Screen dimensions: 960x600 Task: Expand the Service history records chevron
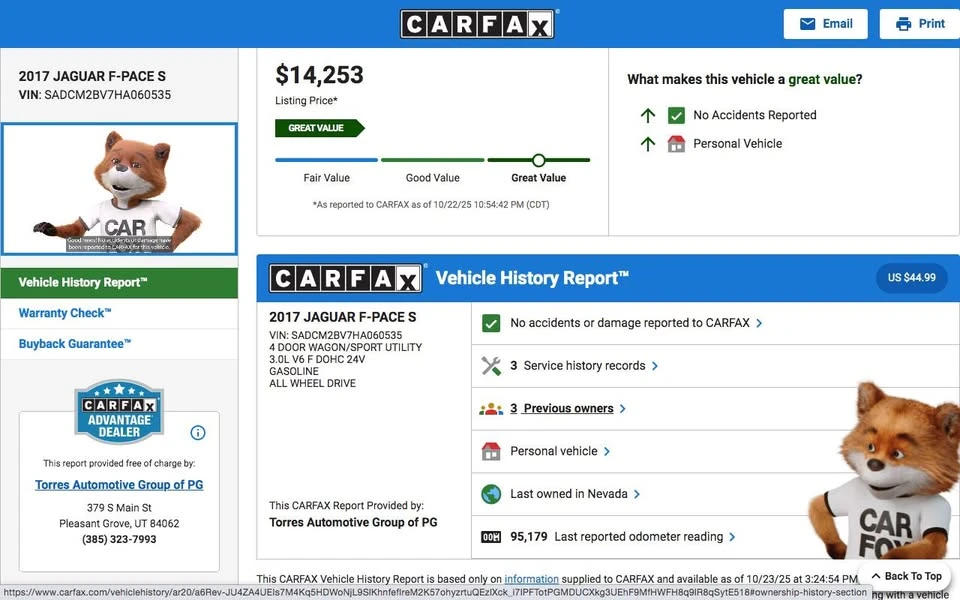tap(655, 366)
